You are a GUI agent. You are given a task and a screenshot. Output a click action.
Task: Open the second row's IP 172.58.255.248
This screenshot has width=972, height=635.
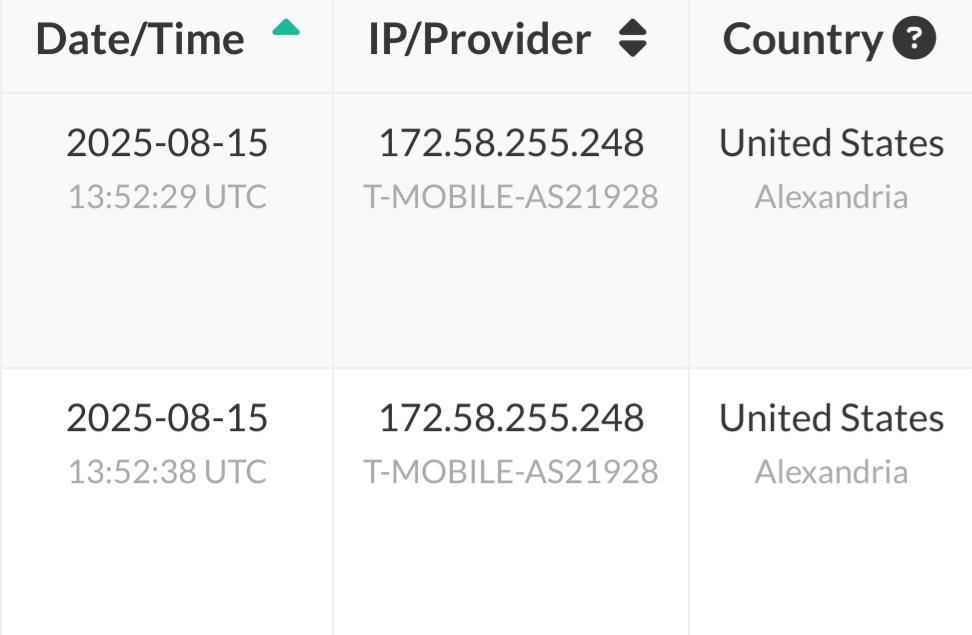tap(510, 418)
